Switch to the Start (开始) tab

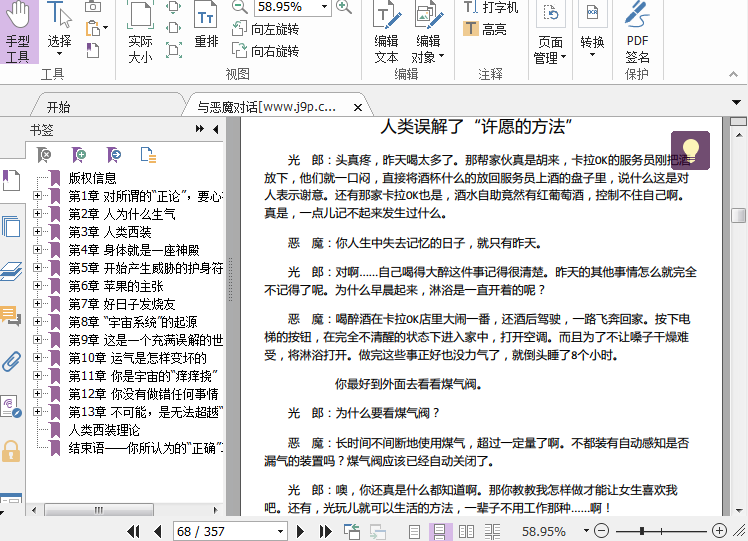tap(59, 107)
